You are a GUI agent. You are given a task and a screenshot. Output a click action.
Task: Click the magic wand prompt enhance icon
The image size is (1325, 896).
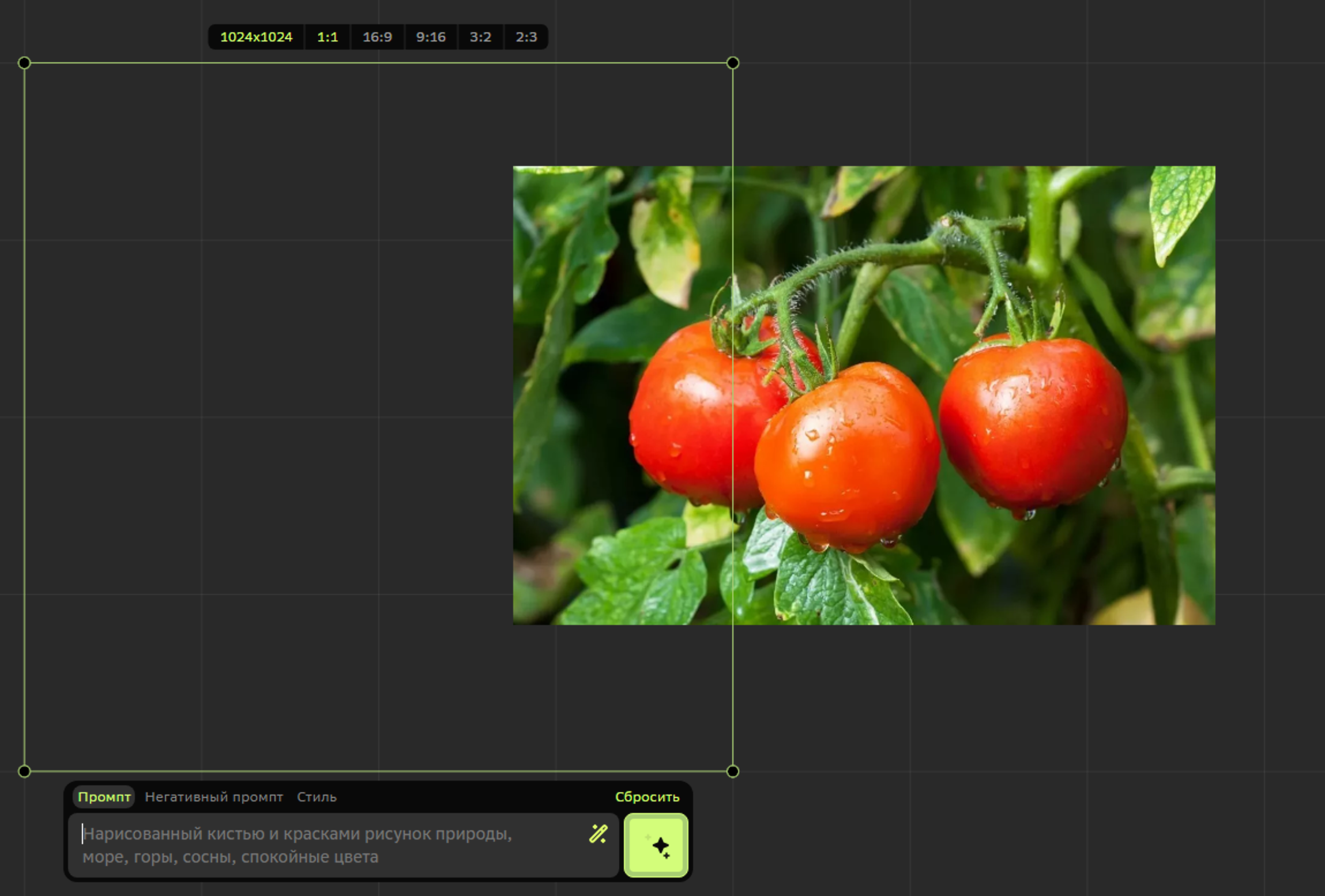click(598, 834)
